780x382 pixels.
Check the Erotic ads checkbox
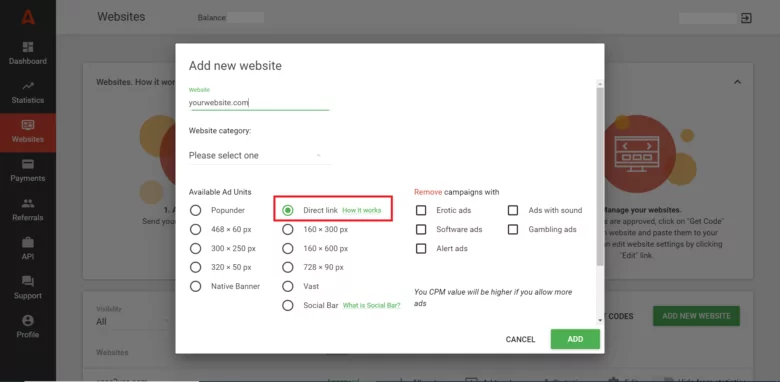point(421,210)
